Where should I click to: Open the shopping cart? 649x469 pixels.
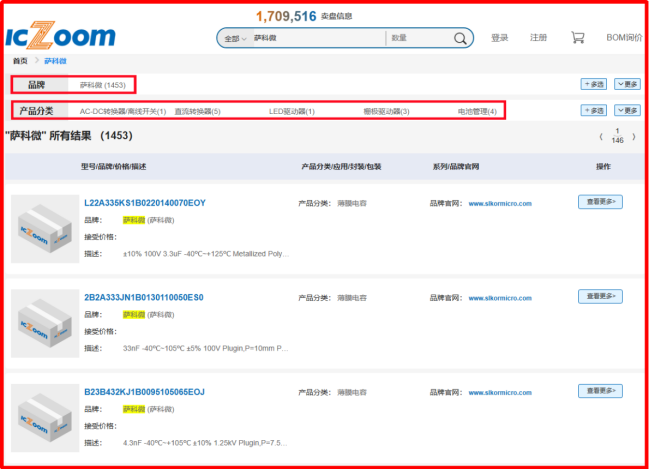click(x=577, y=37)
